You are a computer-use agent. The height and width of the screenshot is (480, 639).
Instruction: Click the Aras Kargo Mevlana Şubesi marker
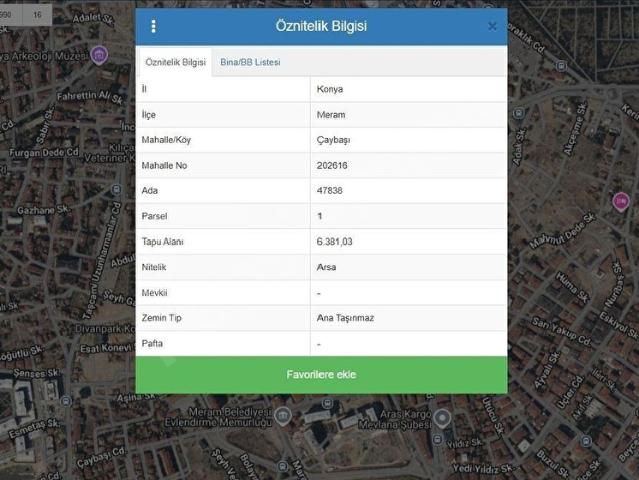(x=442, y=418)
